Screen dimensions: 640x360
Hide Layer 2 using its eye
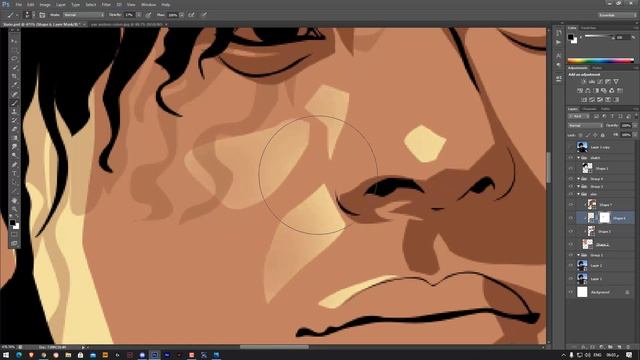[571, 266]
